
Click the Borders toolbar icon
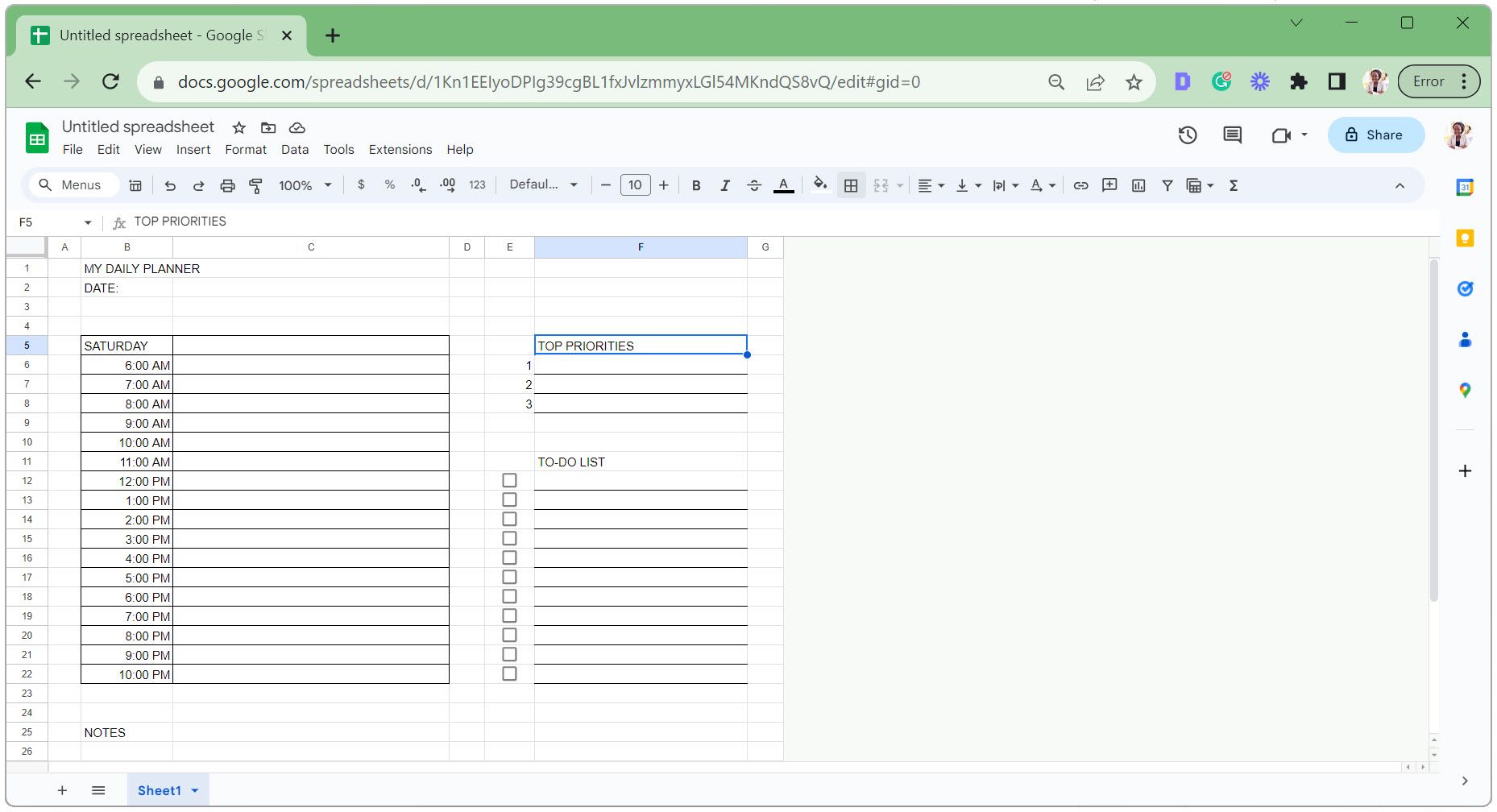point(850,185)
